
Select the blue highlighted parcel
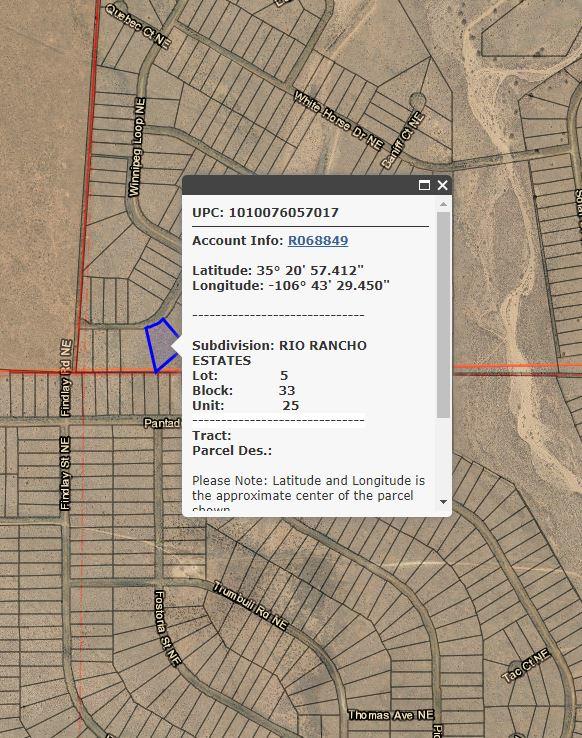(x=161, y=345)
